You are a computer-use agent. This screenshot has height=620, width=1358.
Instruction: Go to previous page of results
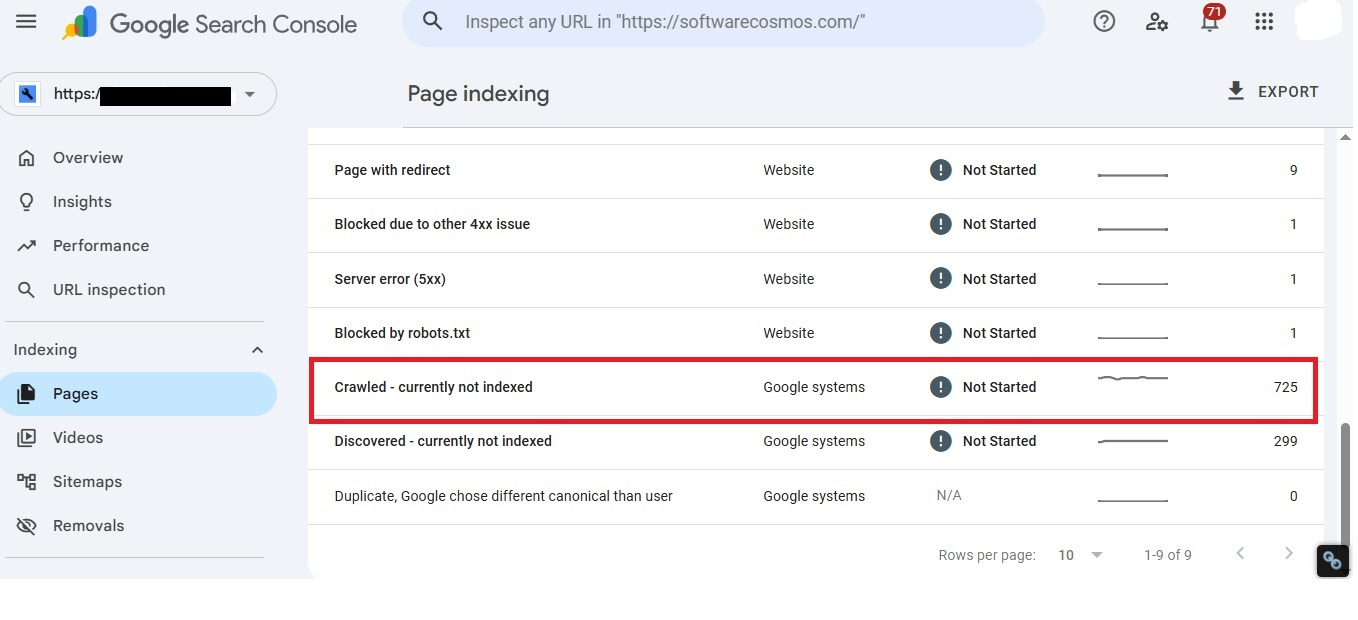(1240, 554)
